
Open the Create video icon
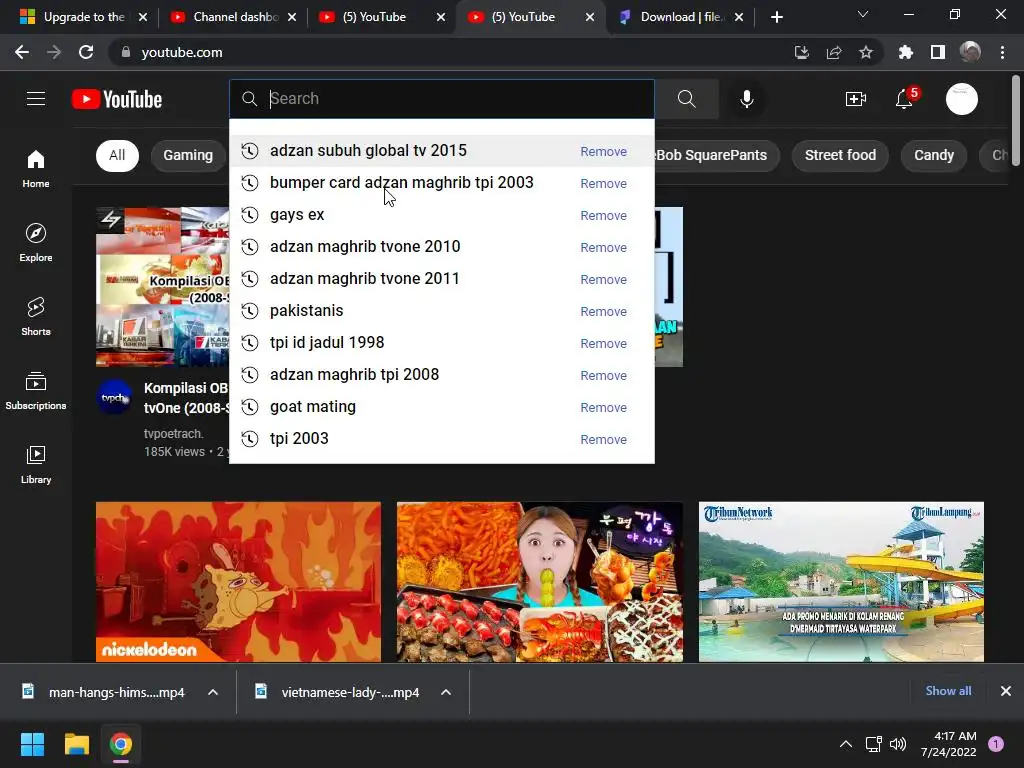[856, 99]
